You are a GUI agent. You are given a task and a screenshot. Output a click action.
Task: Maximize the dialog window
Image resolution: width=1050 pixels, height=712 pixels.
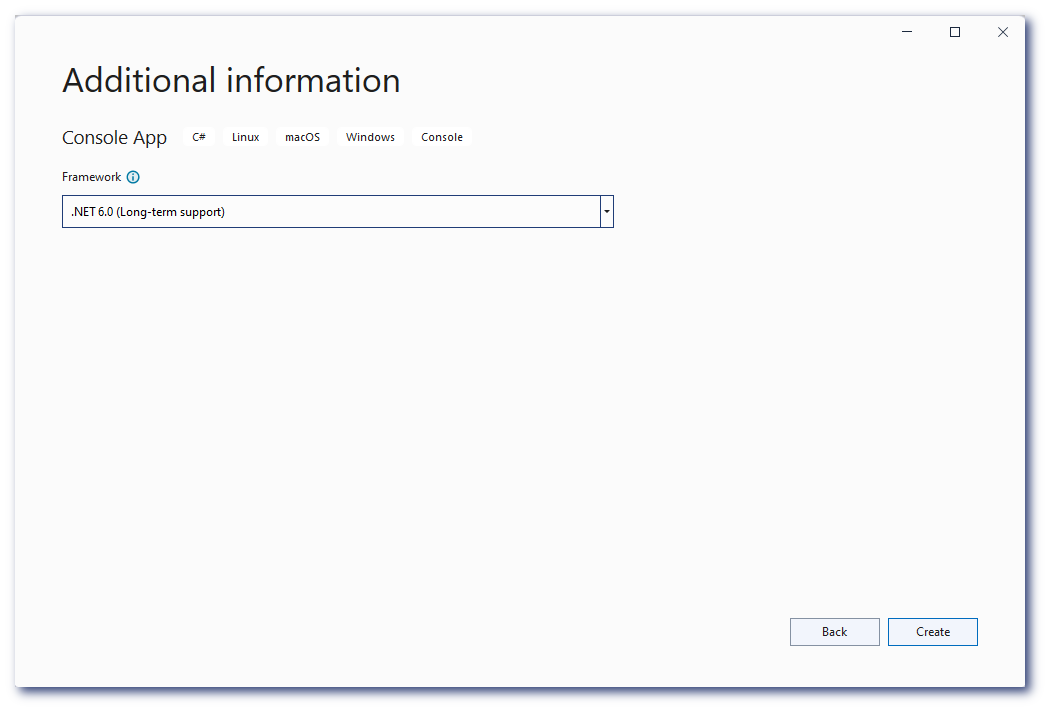955,32
